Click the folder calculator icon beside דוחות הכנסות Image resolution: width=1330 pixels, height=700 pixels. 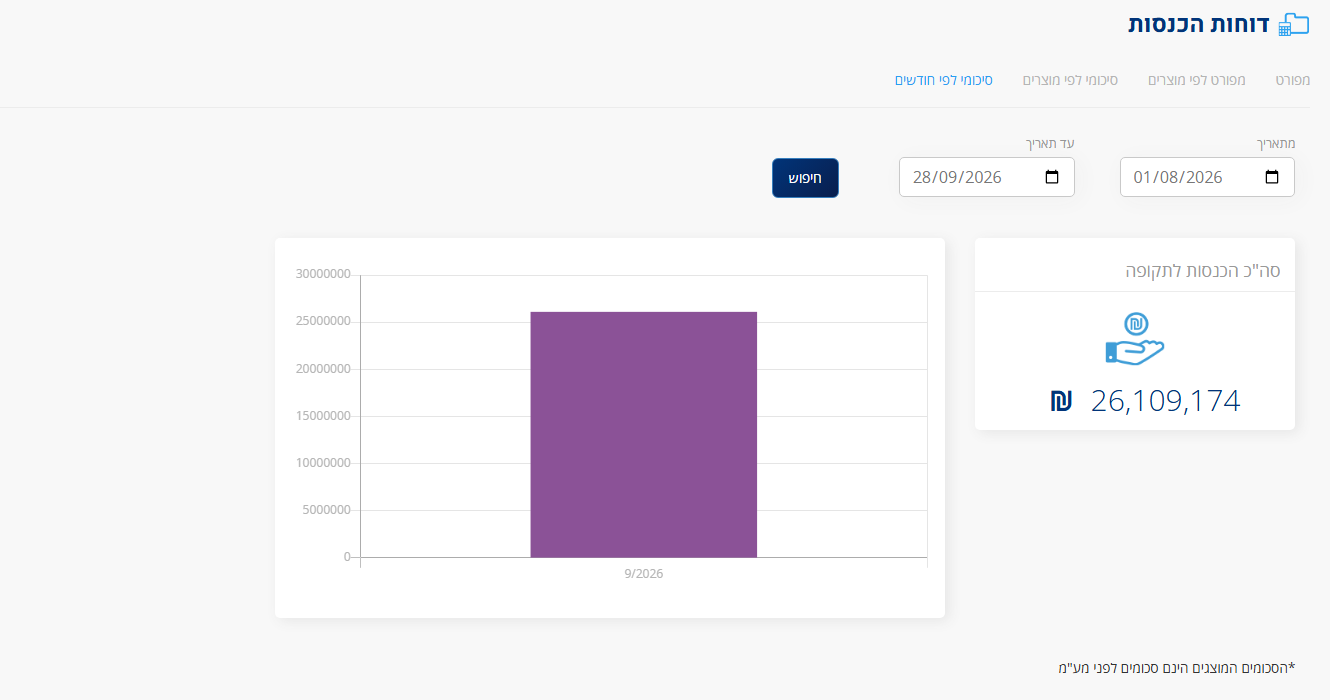[x=1293, y=25]
